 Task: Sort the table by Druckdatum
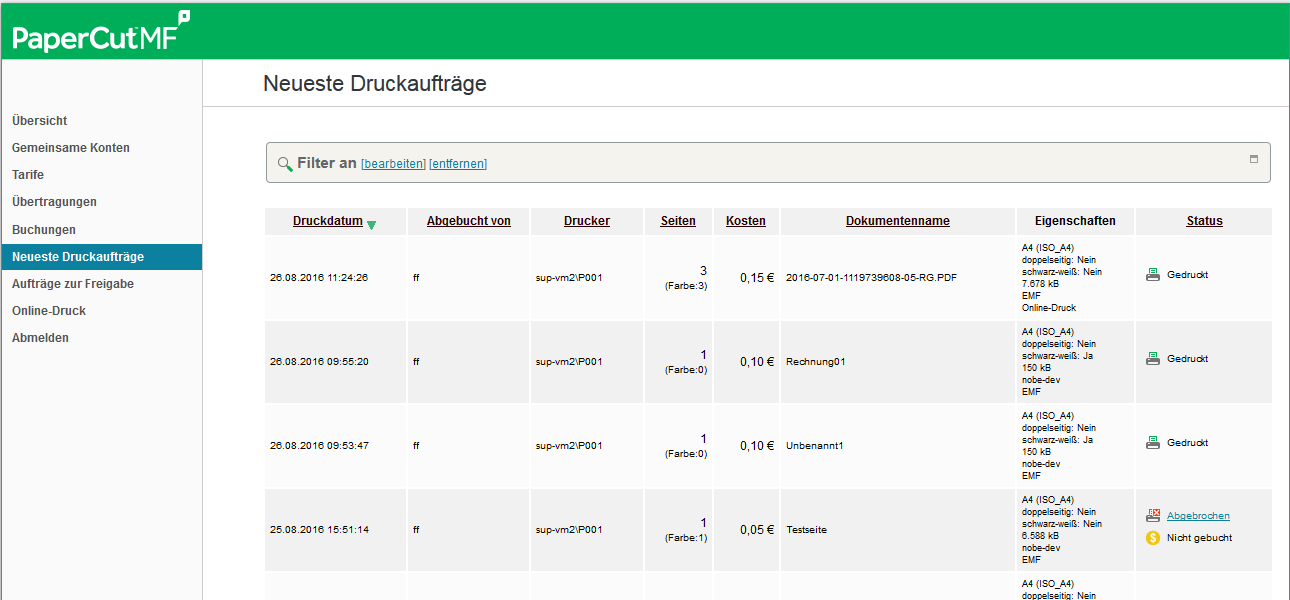[327, 221]
